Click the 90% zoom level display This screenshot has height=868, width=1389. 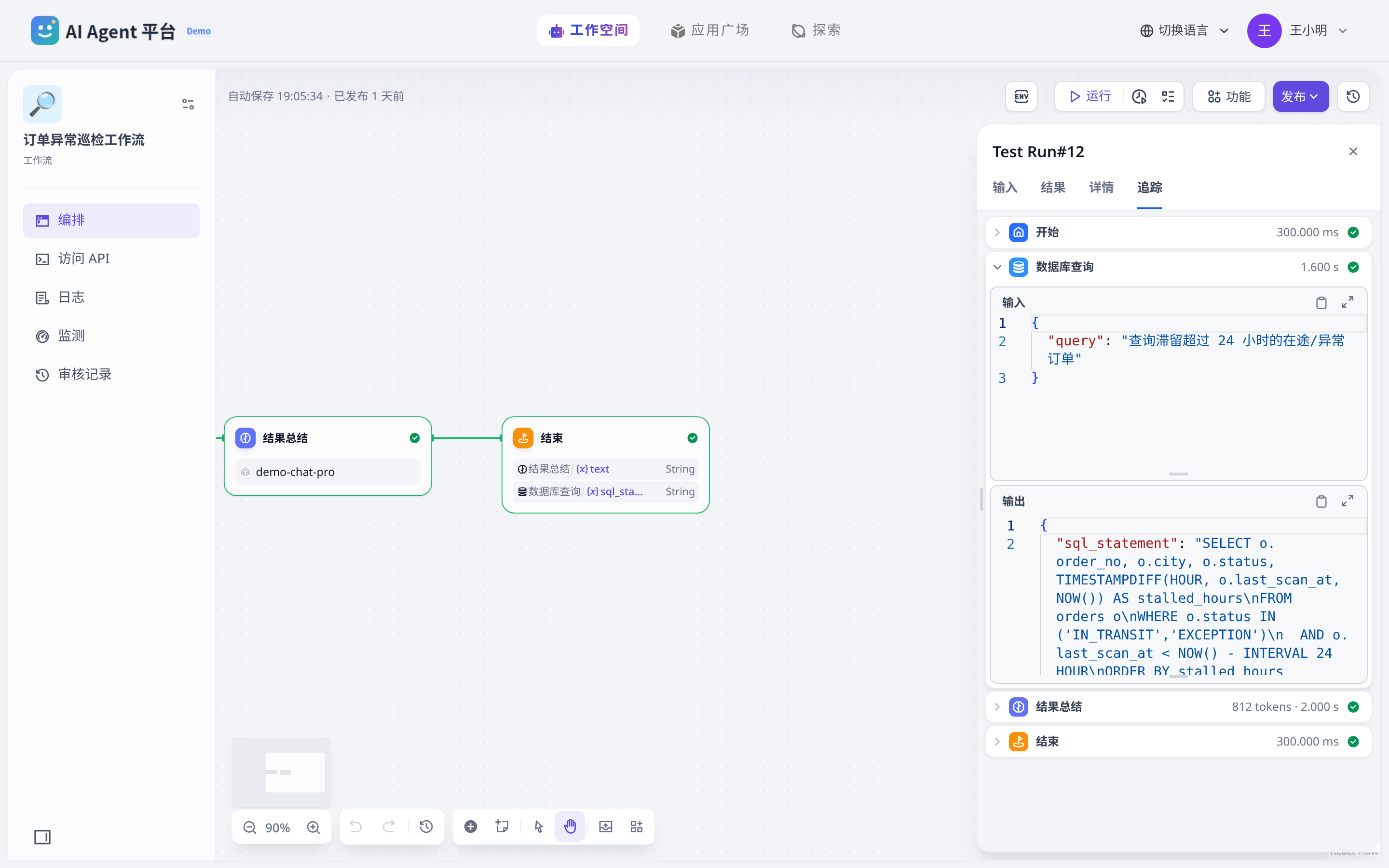tap(278, 827)
